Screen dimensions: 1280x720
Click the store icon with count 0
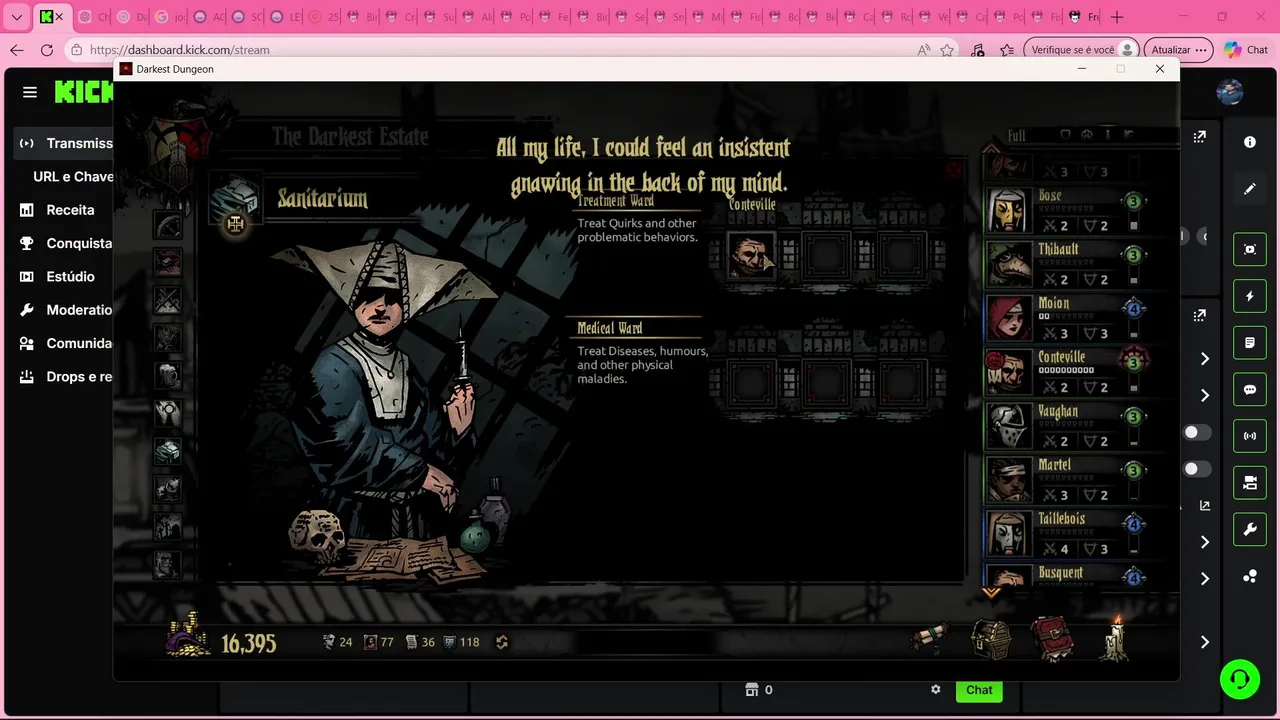point(759,690)
